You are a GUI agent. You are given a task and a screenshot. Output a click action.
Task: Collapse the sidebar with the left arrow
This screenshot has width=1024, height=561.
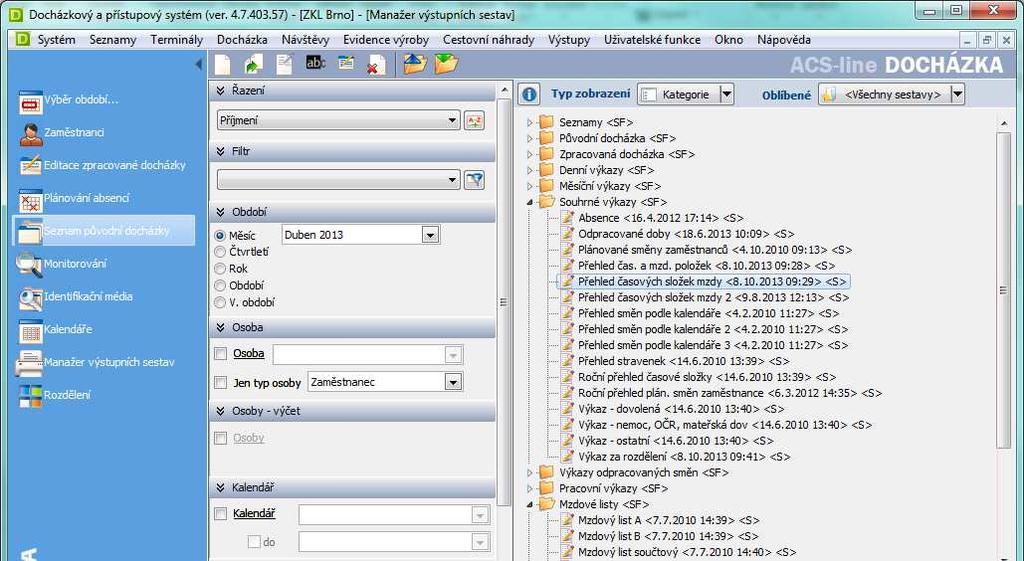199,64
